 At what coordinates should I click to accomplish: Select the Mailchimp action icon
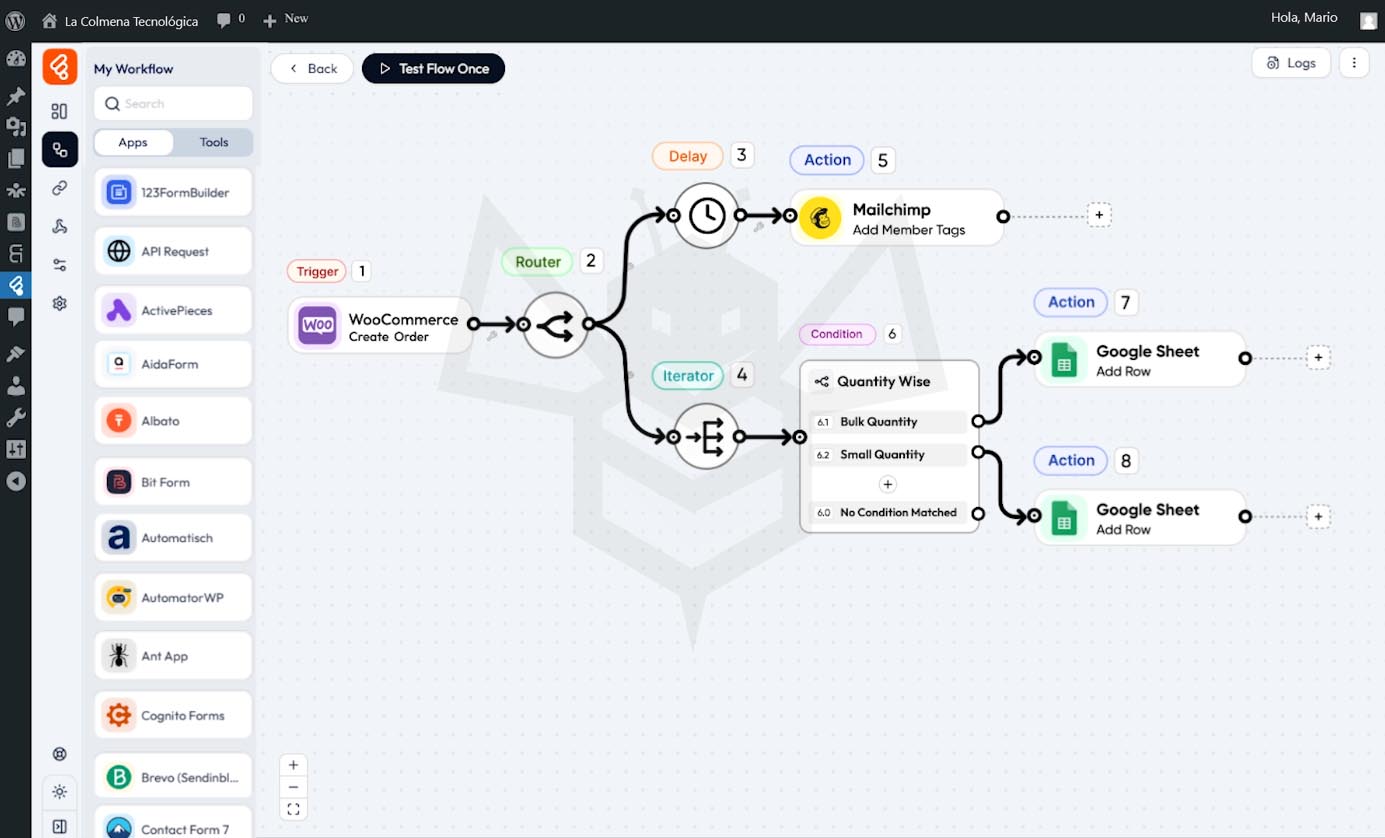821,217
